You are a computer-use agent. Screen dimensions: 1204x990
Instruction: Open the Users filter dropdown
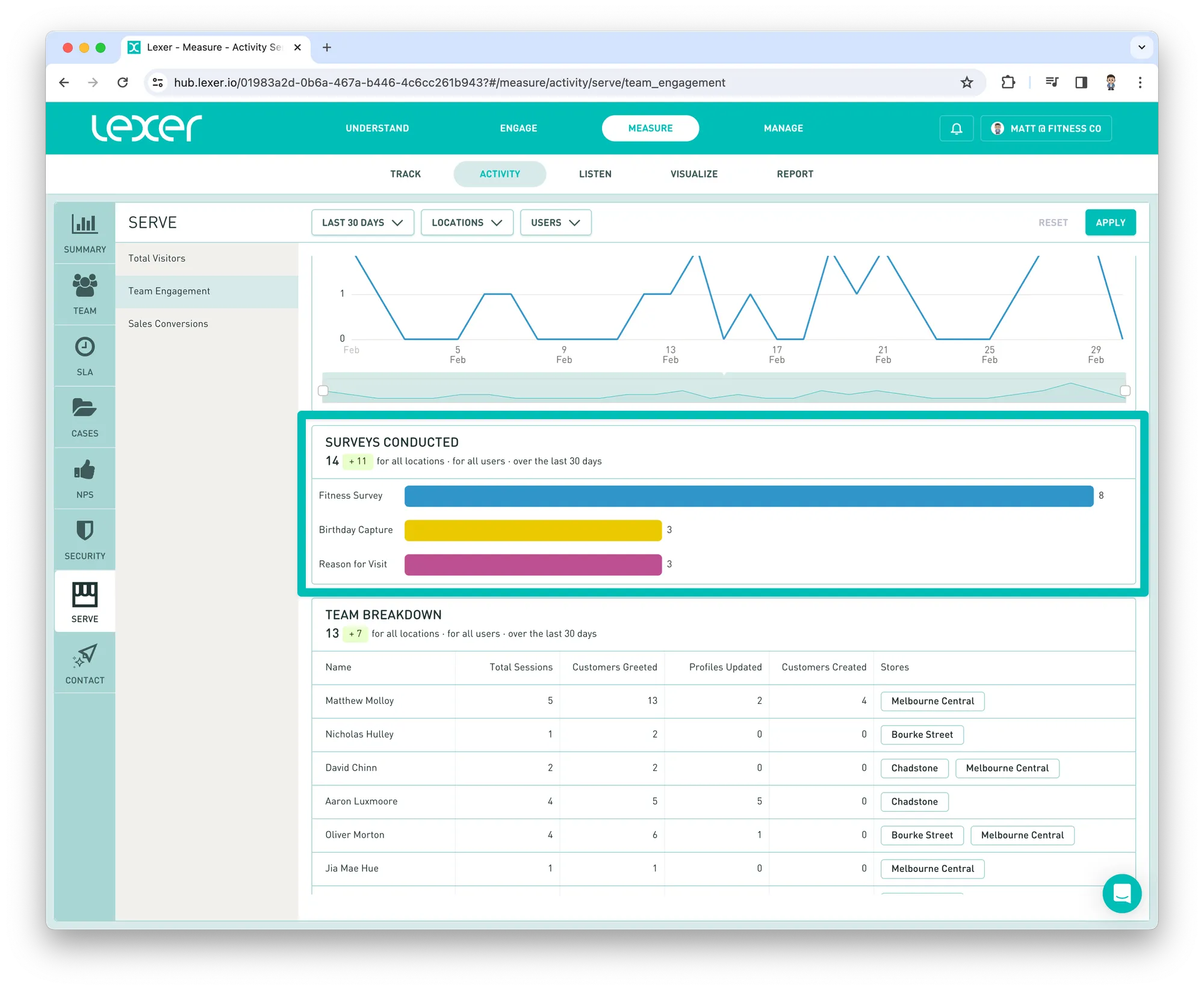555,223
